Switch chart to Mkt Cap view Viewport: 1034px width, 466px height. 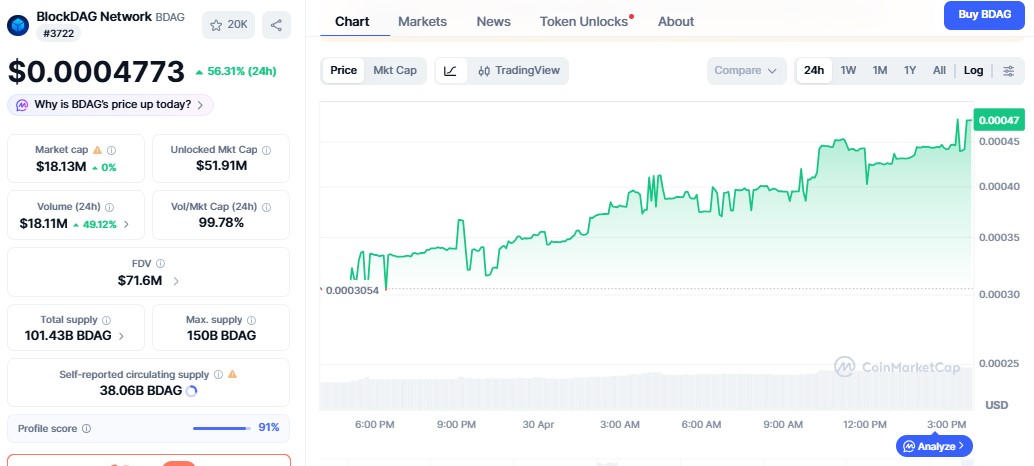pyautogui.click(x=395, y=71)
